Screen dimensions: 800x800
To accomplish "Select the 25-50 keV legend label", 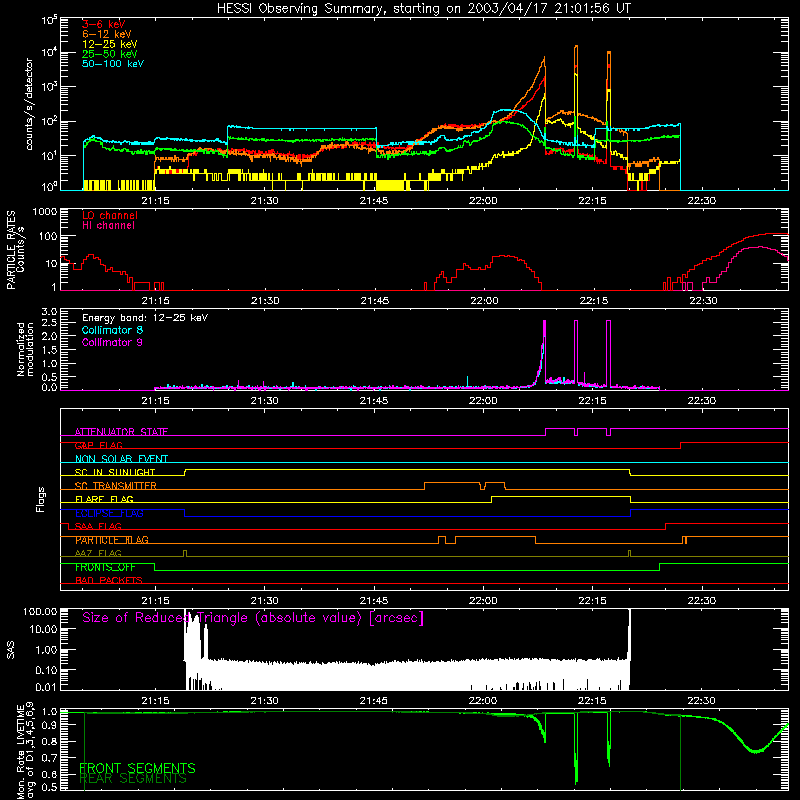I will [x=110, y=54].
